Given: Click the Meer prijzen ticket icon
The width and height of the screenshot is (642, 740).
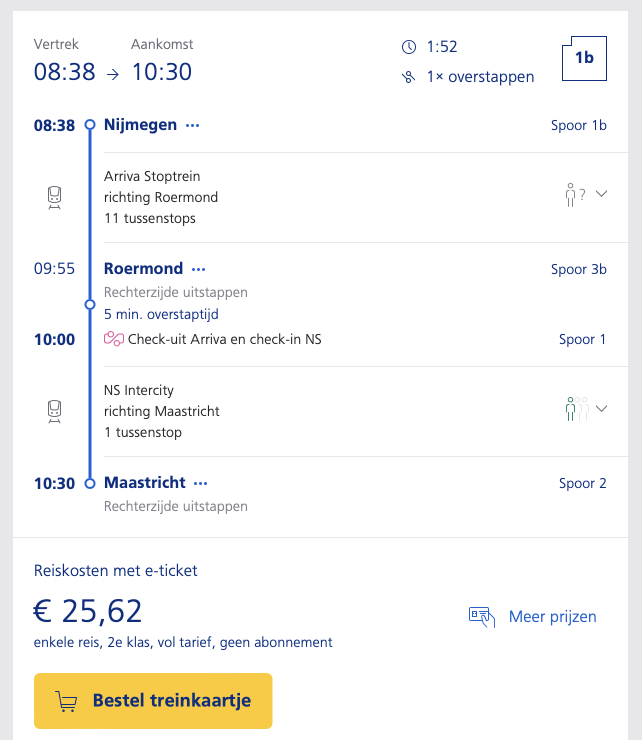Looking at the screenshot, I should [482, 616].
